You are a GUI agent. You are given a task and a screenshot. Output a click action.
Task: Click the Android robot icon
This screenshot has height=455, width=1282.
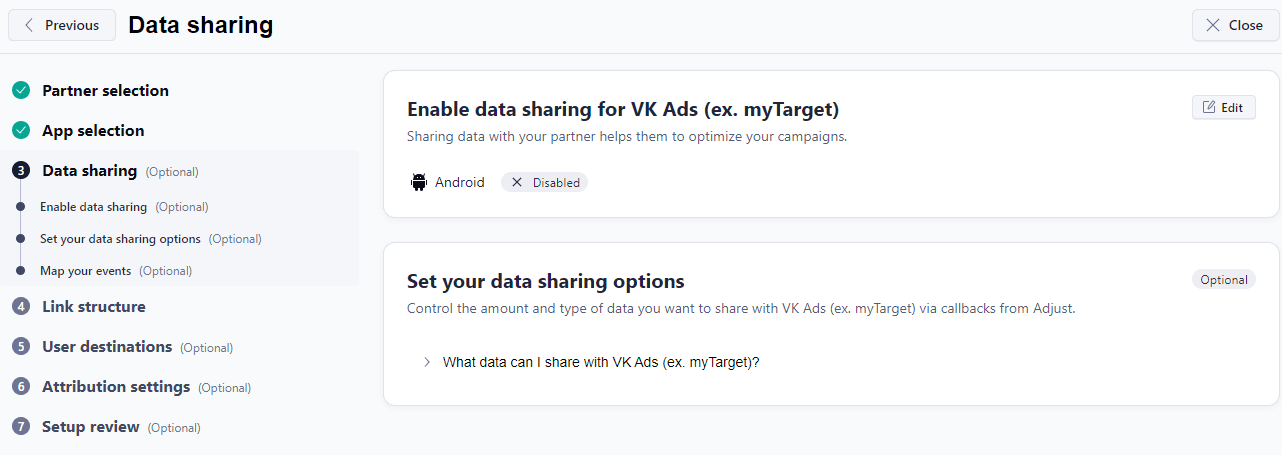coord(419,182)
